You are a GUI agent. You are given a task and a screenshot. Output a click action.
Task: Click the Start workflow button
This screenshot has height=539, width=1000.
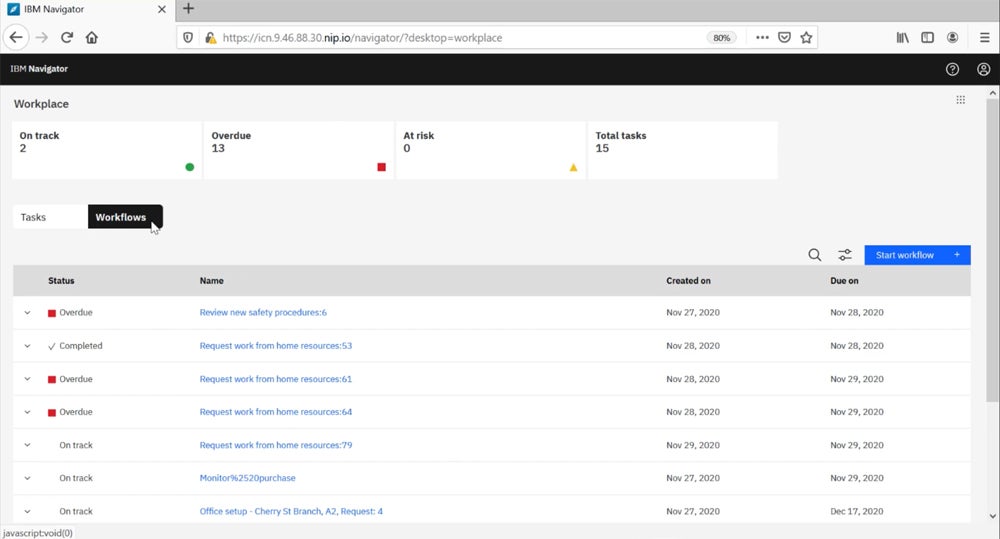(x=917, y=255)
